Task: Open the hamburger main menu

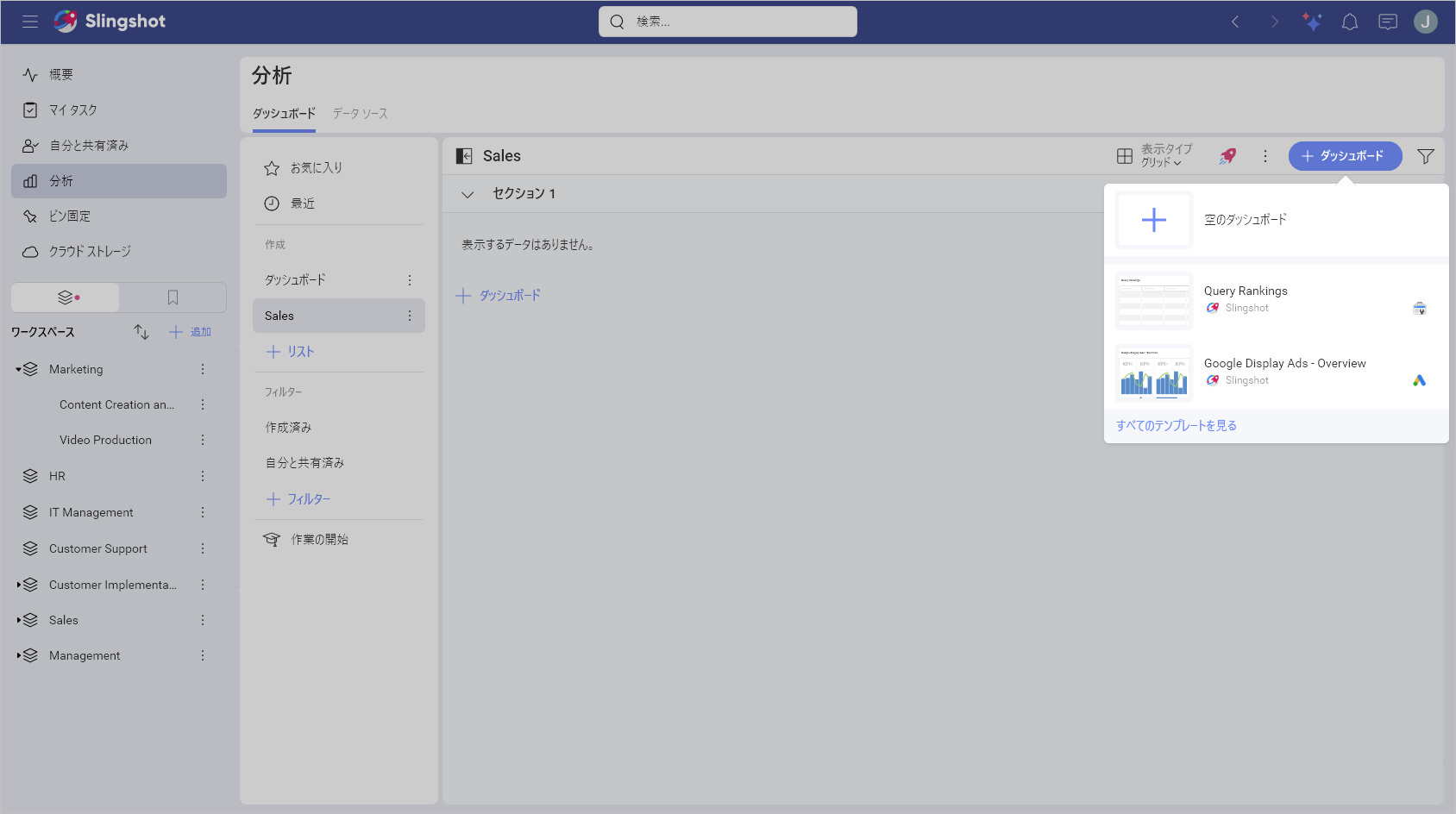Action: click(x=30, y=22)
